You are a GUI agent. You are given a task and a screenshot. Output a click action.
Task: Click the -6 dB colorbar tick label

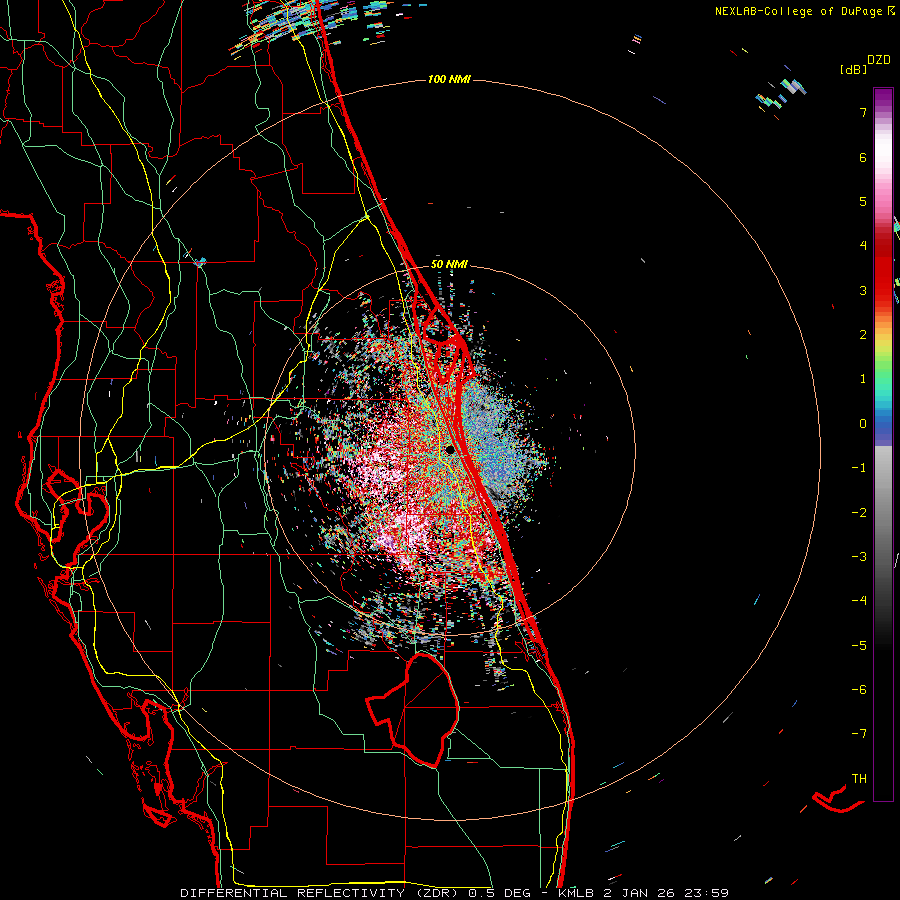coord(859,690)
